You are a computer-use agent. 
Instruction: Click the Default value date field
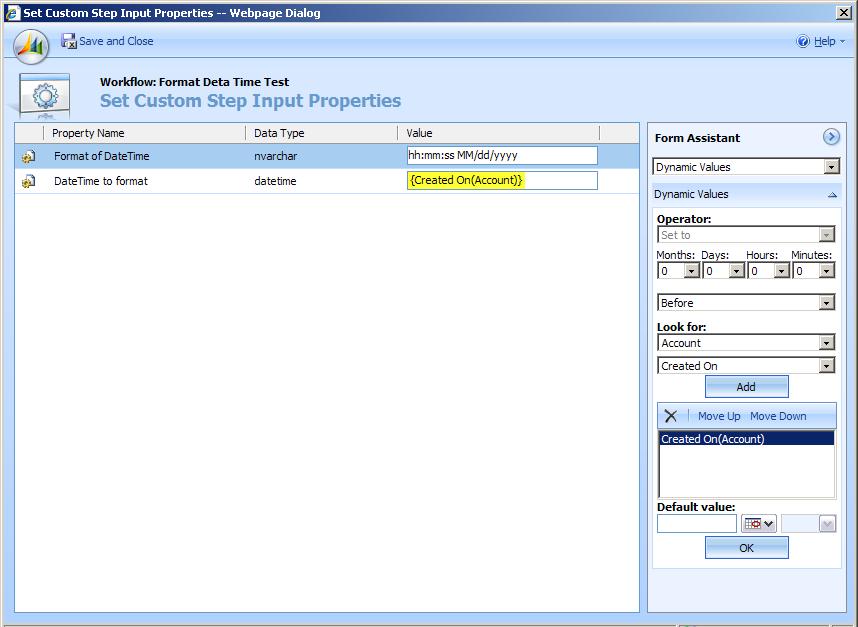[x=697, y=524]
